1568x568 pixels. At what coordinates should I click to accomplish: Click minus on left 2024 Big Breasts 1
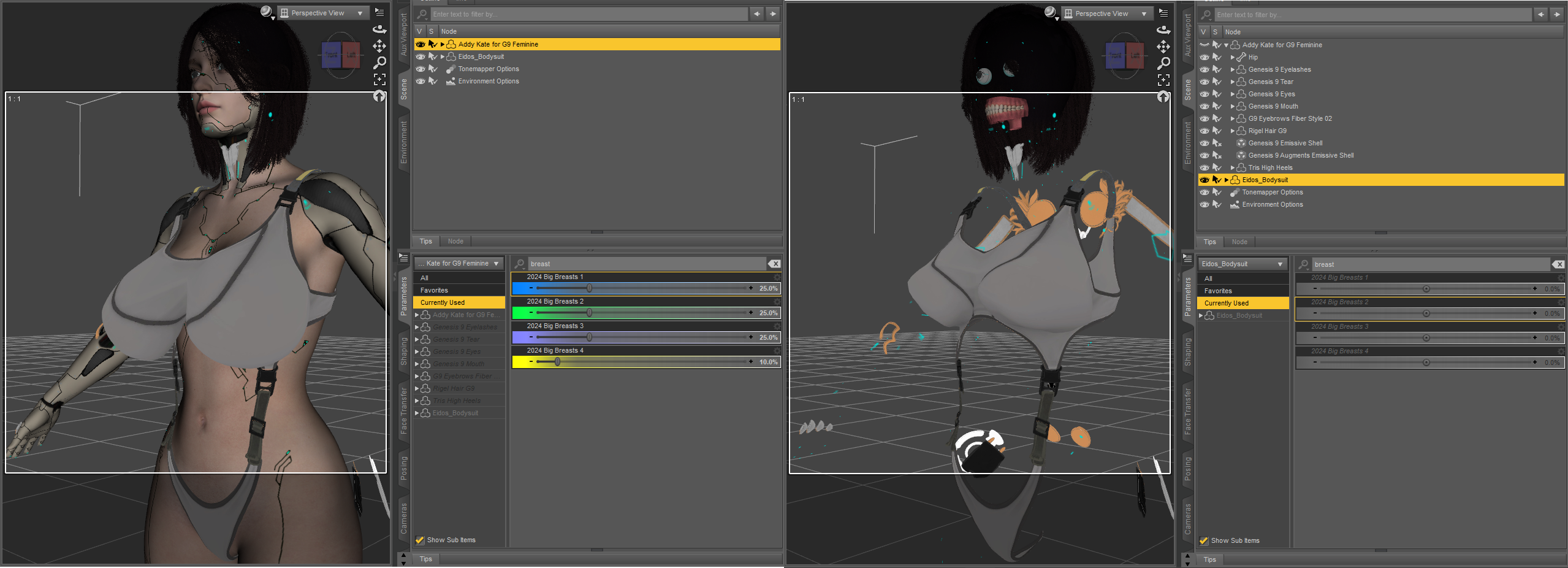531,288
